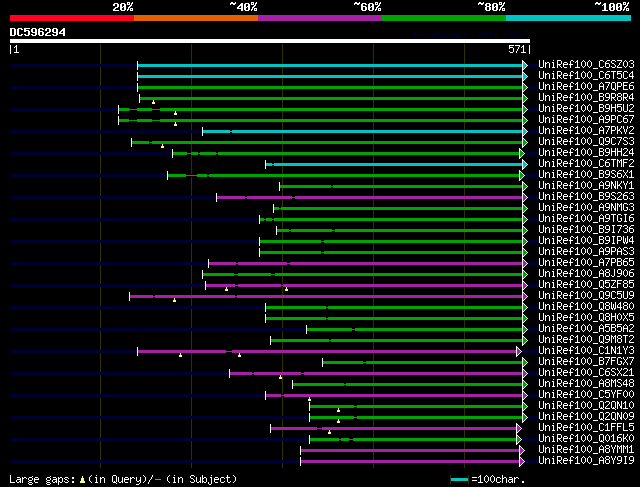Screen dimensions: 640x487
Task: Click the UniRef100_B9R8R4 hit label
Action: tap(586, 97)
